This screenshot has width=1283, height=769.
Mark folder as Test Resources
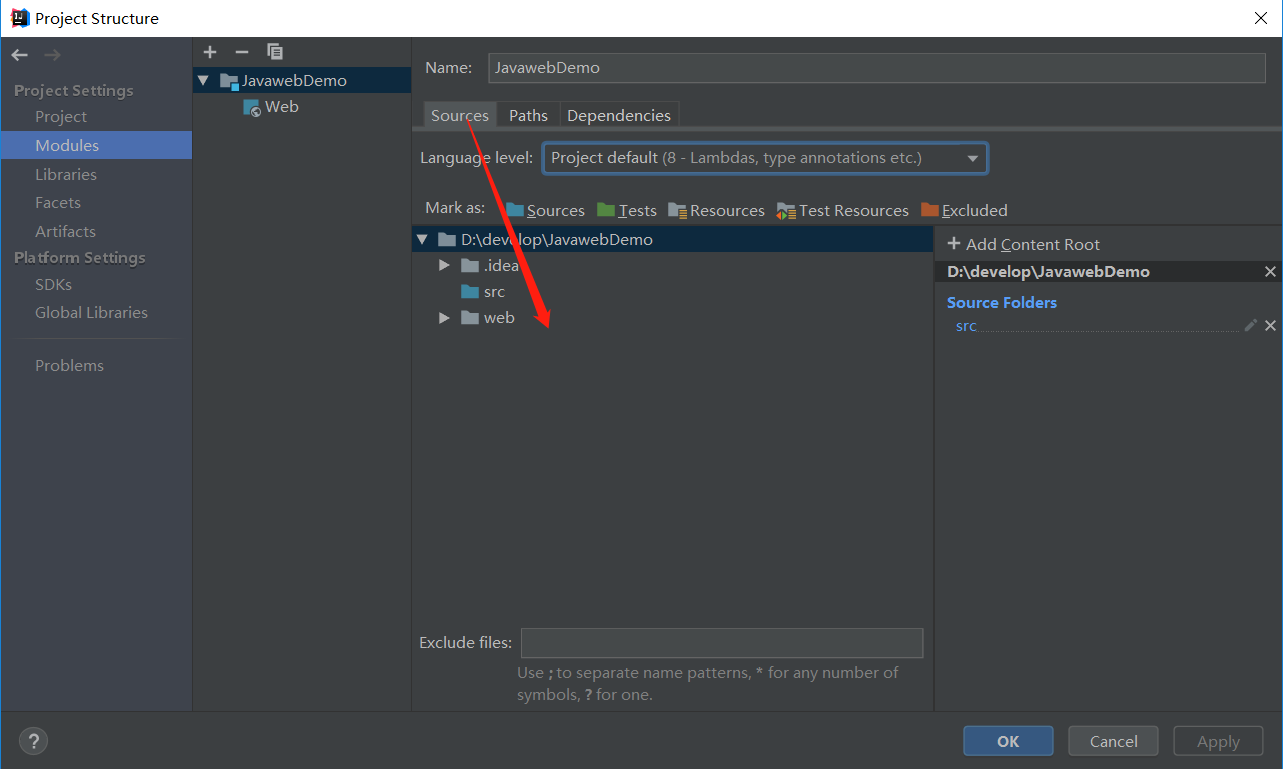[842, 210]
